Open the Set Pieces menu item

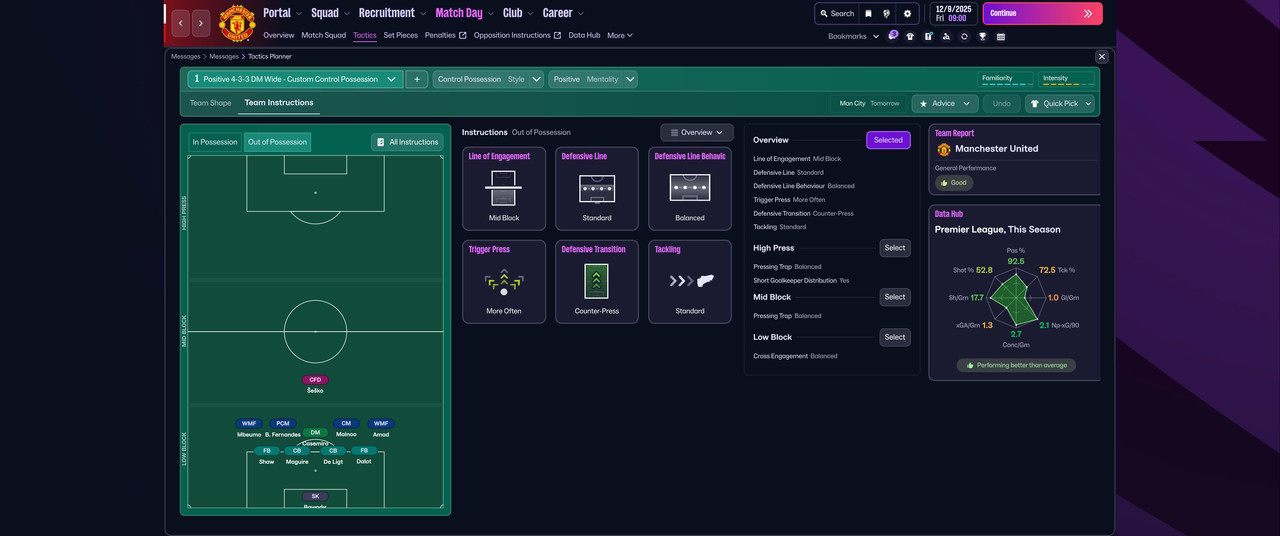[x=400, y=35]
